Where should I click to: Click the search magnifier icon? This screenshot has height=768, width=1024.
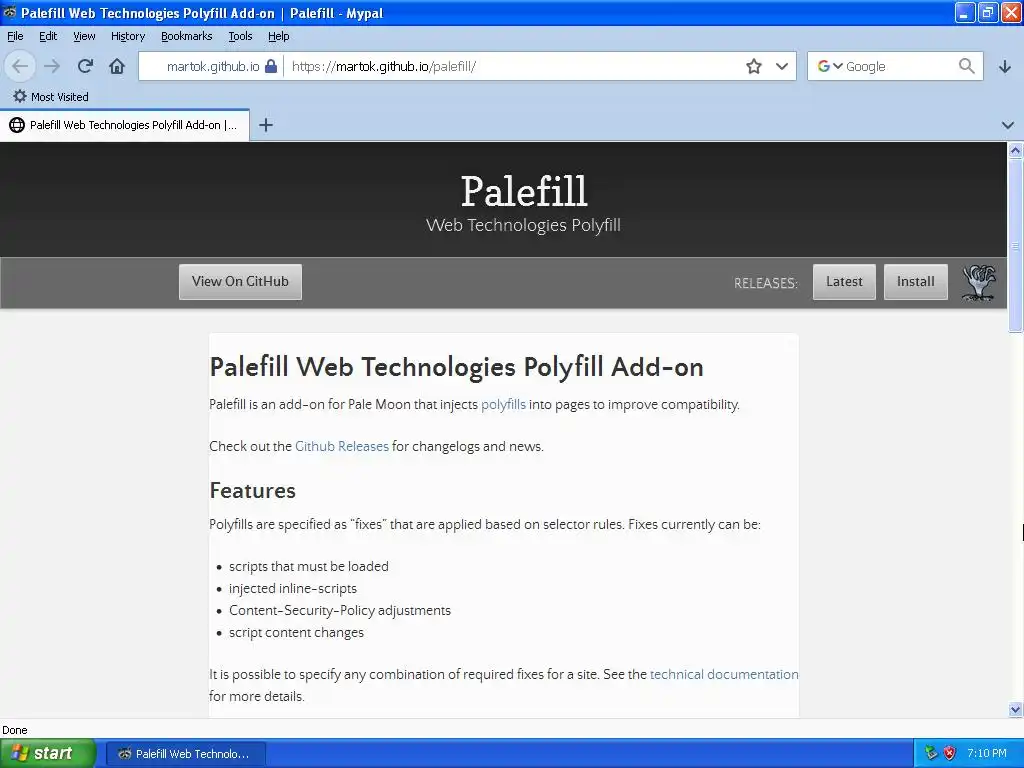(967, 66)
